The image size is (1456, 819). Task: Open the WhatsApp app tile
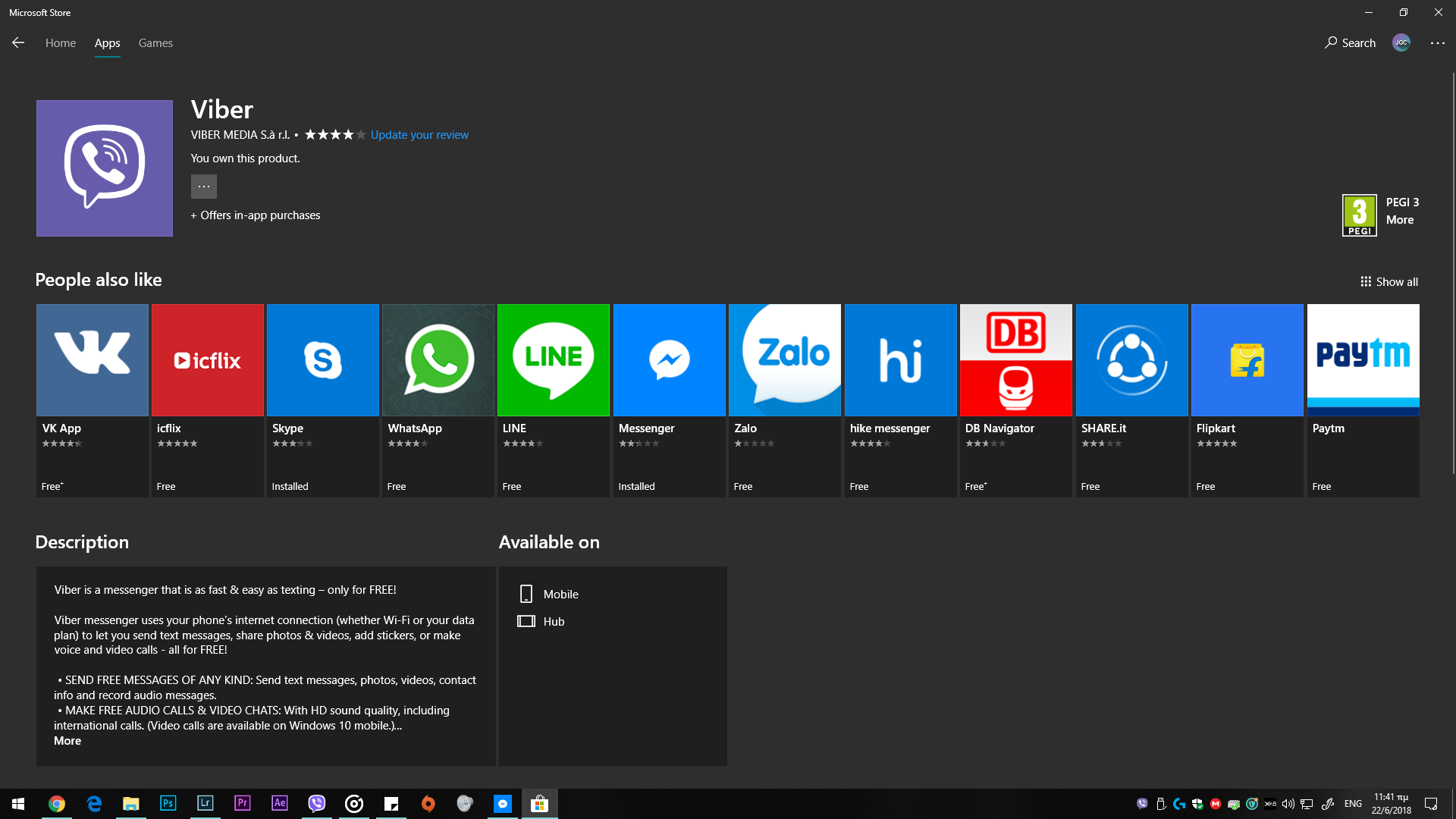coord(438,400)
